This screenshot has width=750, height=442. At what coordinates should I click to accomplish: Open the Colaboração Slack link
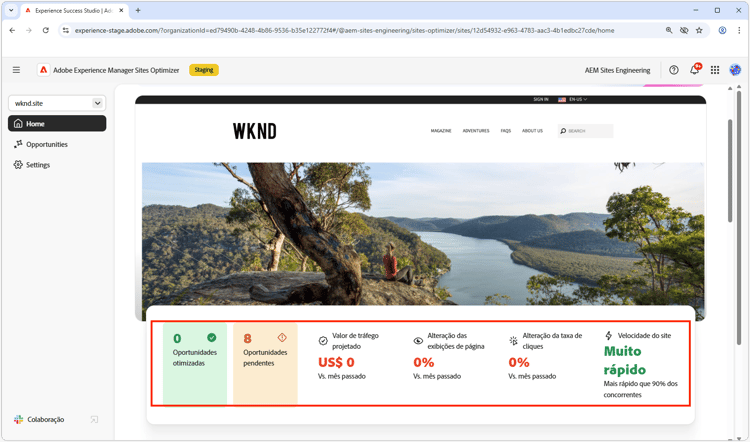click(39, 419)
